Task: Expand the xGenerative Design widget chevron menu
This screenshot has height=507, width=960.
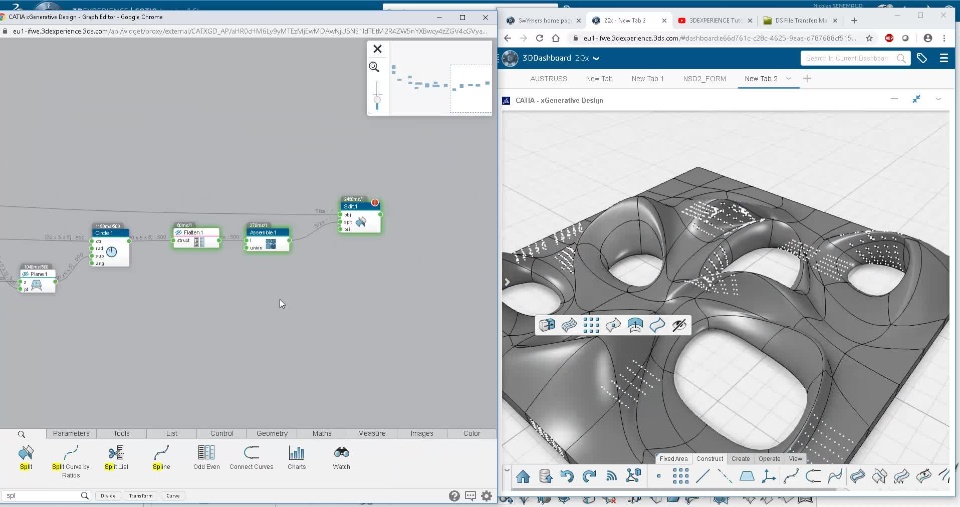Action: coord(938,99)
